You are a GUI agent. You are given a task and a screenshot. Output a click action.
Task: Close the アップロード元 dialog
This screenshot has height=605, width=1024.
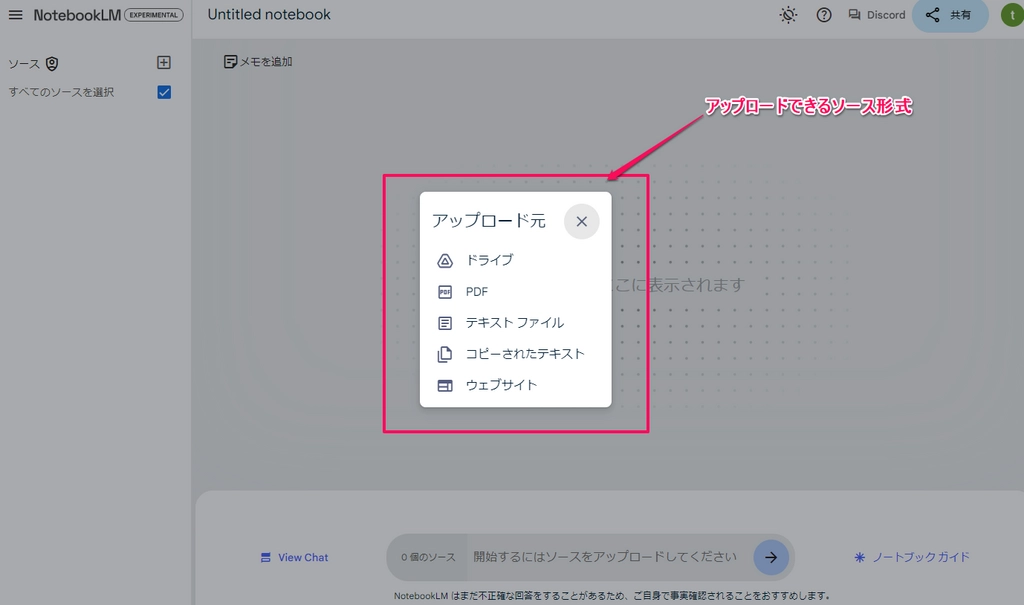click(x=581, y=221)
